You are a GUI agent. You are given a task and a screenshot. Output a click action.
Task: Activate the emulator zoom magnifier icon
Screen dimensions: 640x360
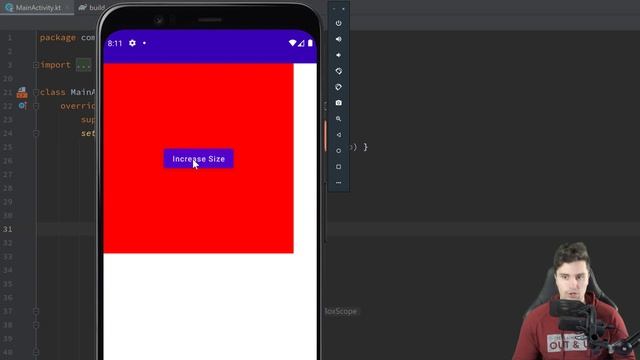(x=338, y=119)
